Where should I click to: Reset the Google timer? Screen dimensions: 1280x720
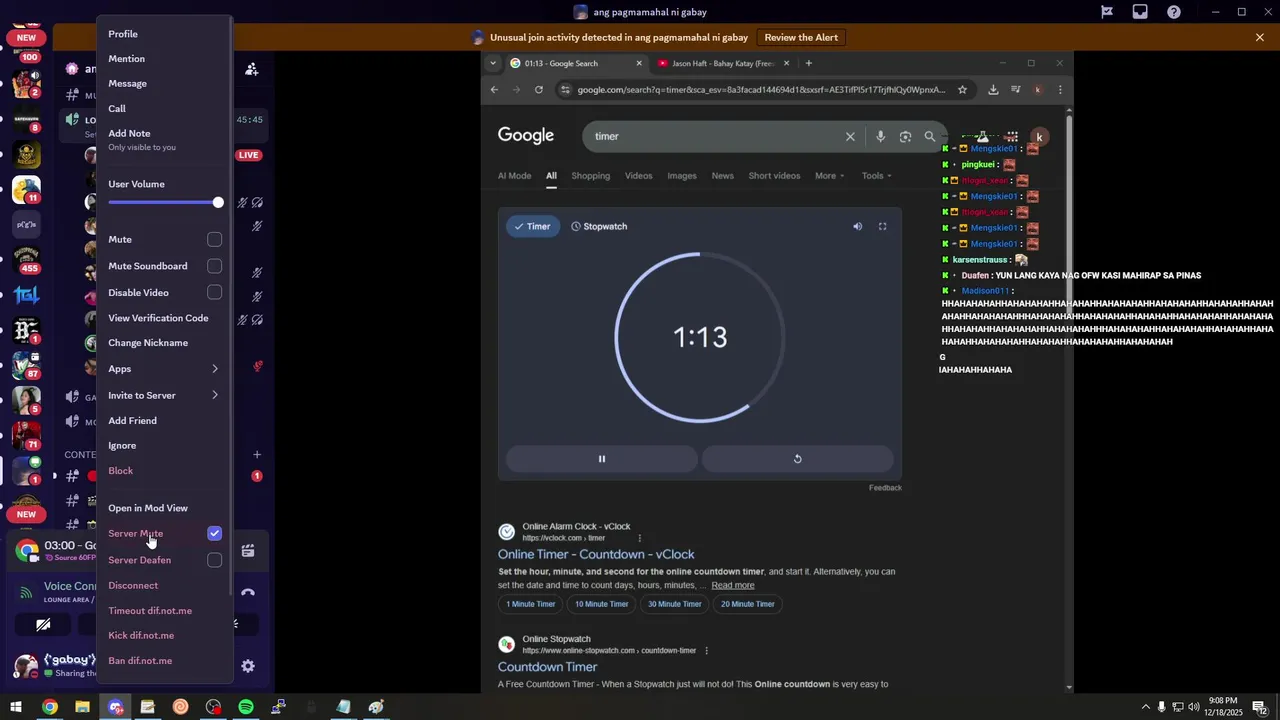(x=797, y=459)
